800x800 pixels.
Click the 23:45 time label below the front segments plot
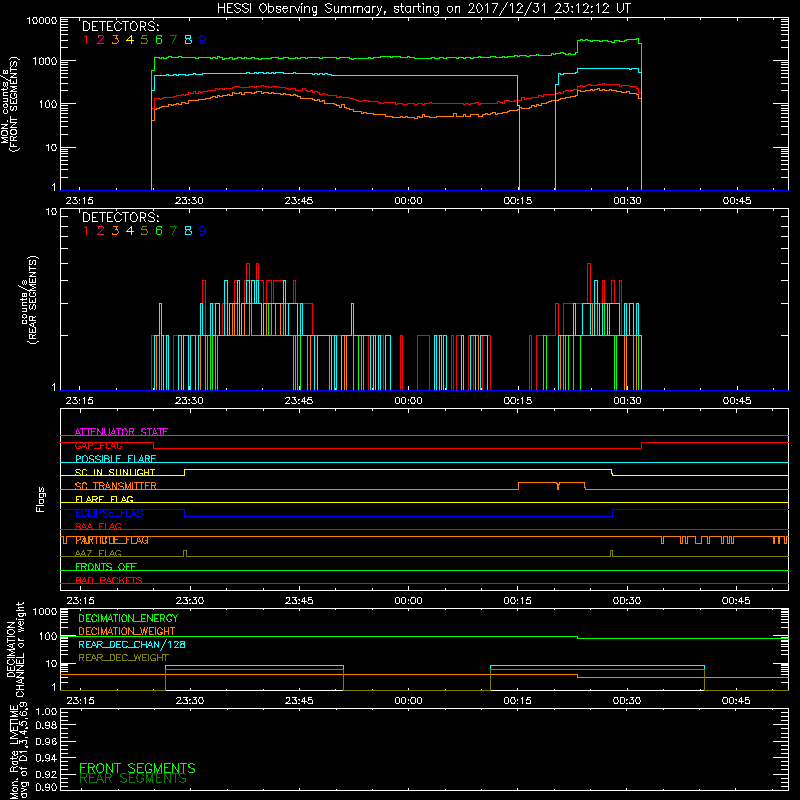pos(299,201)
